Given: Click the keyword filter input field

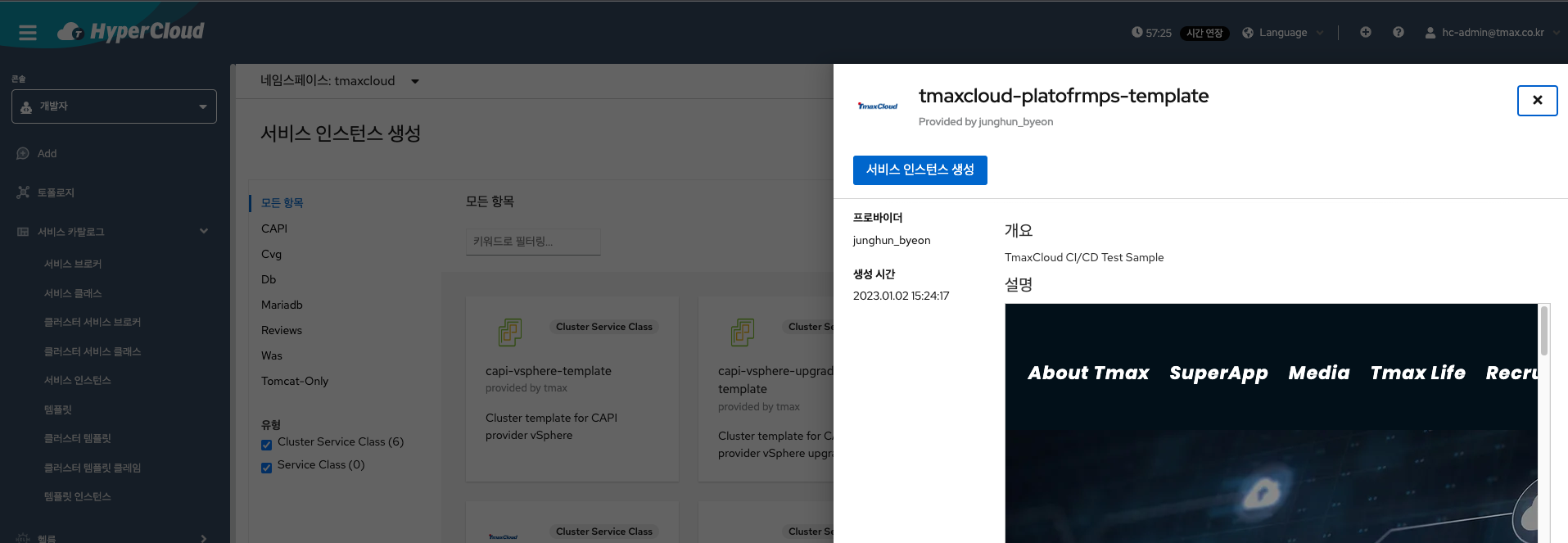Looking at the screenshot, I should point(533,242).
